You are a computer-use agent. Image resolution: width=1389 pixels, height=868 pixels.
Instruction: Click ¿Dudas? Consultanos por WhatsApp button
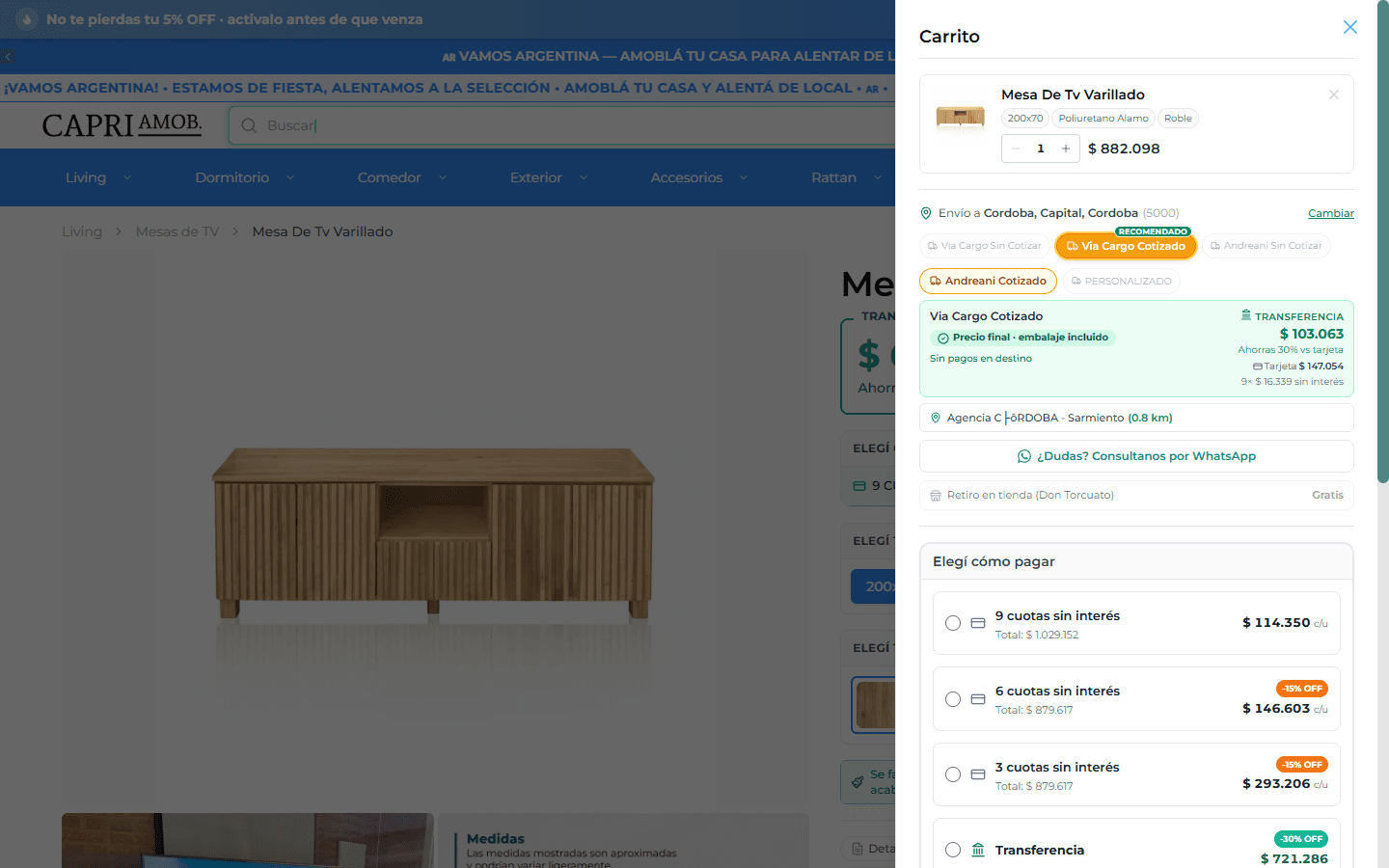1136,456
